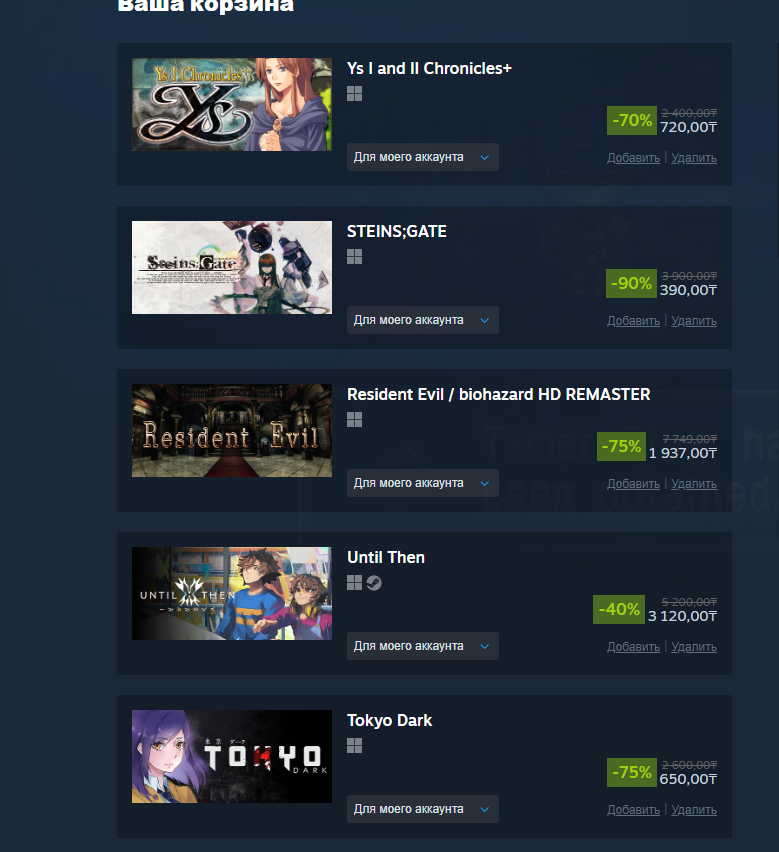The image size is (779, 852).
Task: Click 'Удалить' for Ys I and II Chronicles+
Action: tap(694, 158)
